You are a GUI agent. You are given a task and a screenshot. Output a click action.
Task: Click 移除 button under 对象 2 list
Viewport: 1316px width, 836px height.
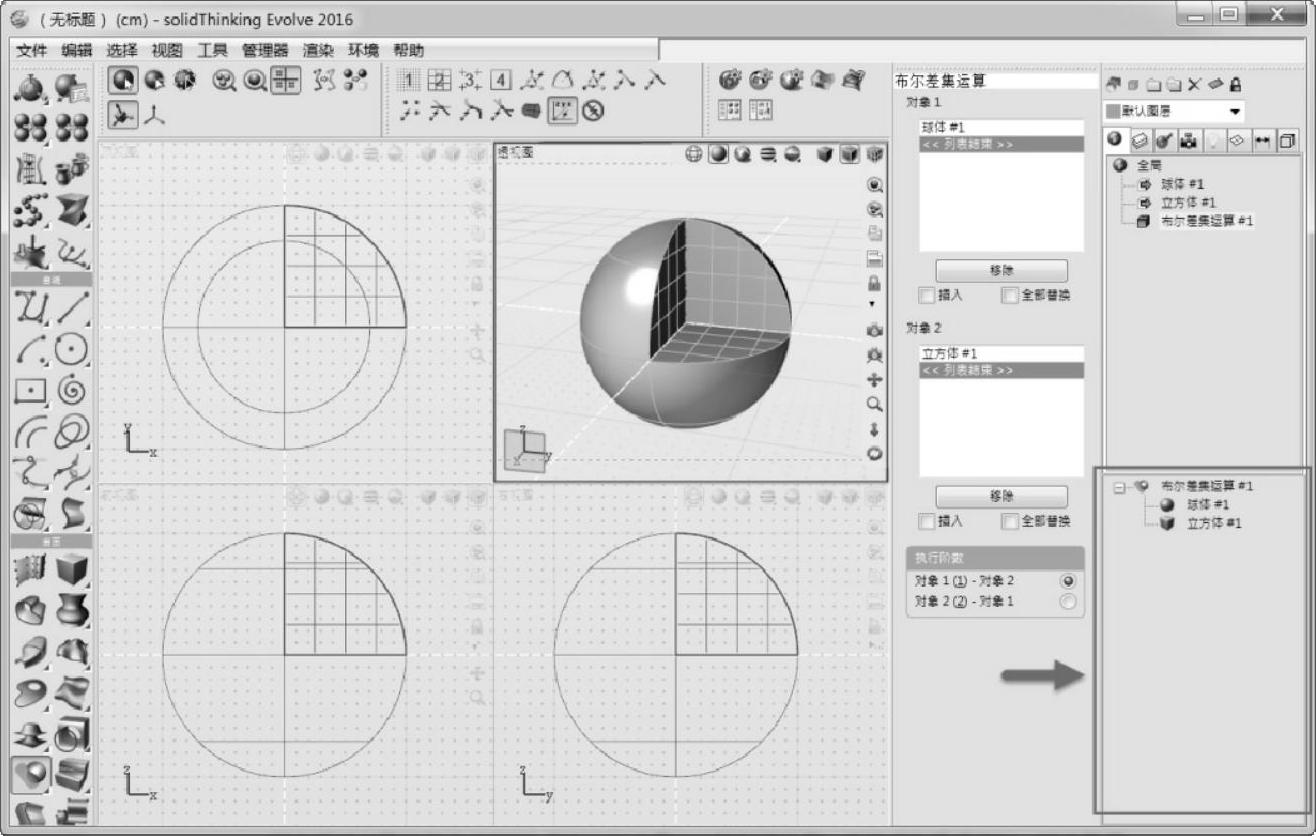coord(1001,497)
